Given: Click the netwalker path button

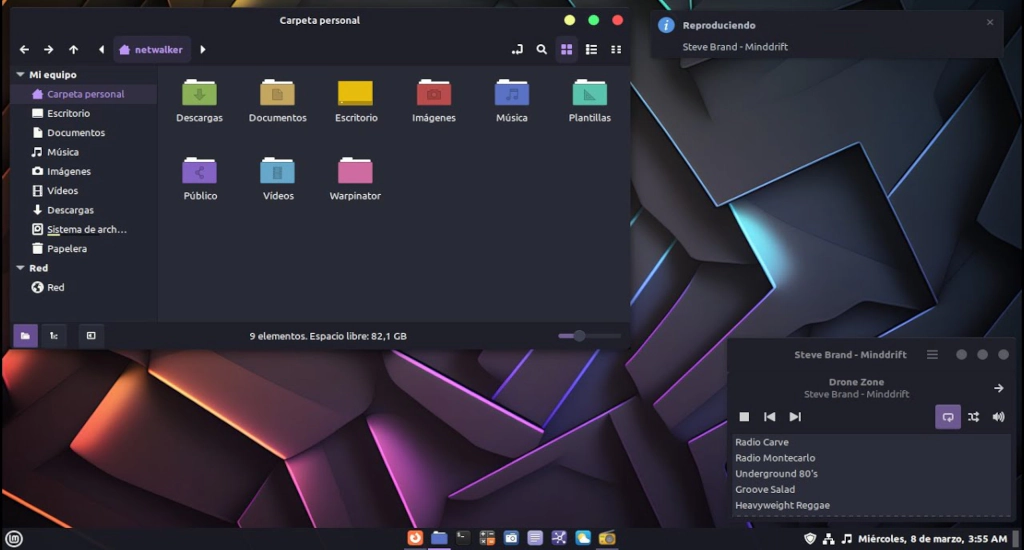Looking at the screenshot, I should click(x=151, y=49).
